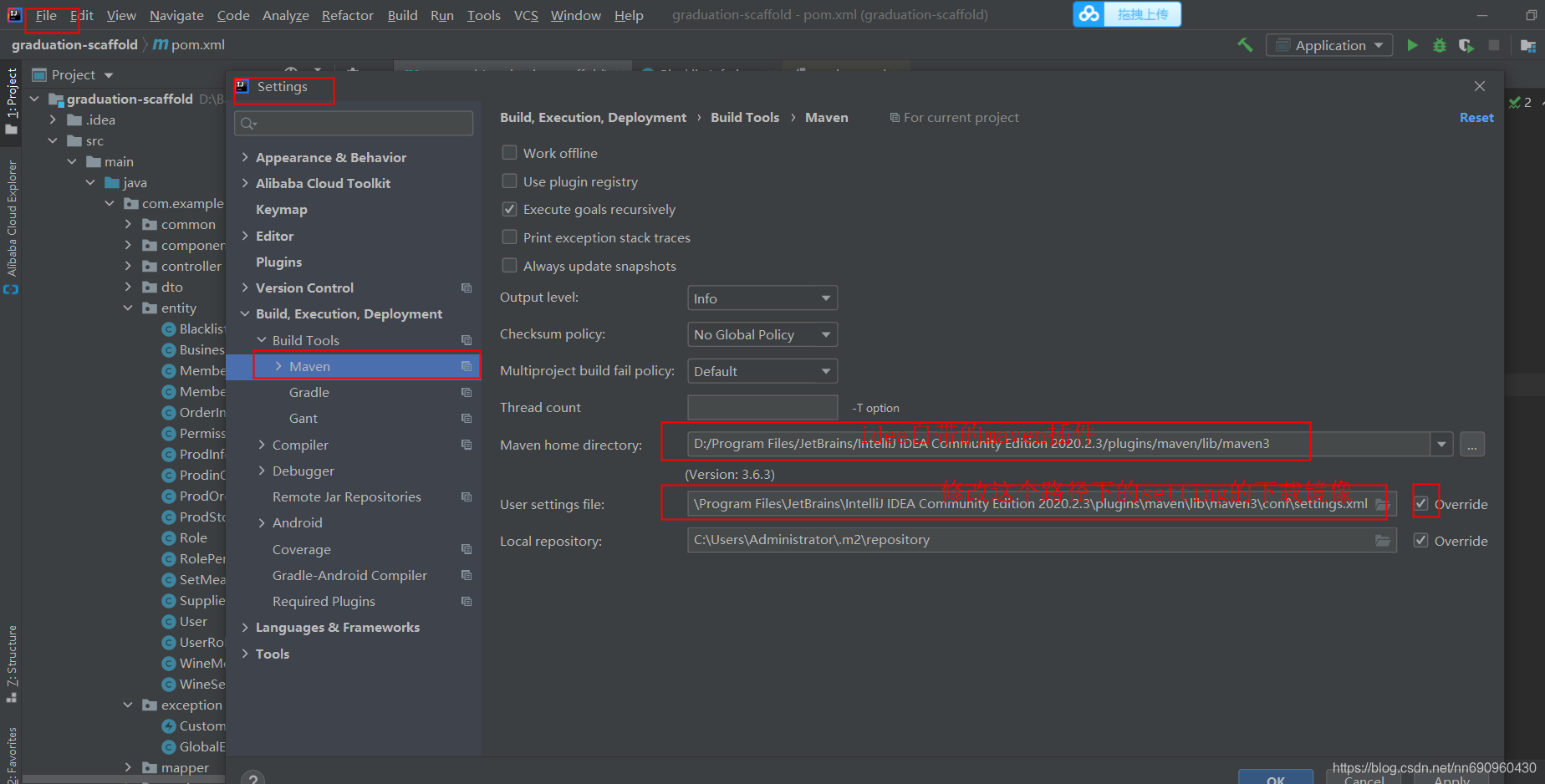Open the File menu
1545x784 pixels.
coord(46,15)
